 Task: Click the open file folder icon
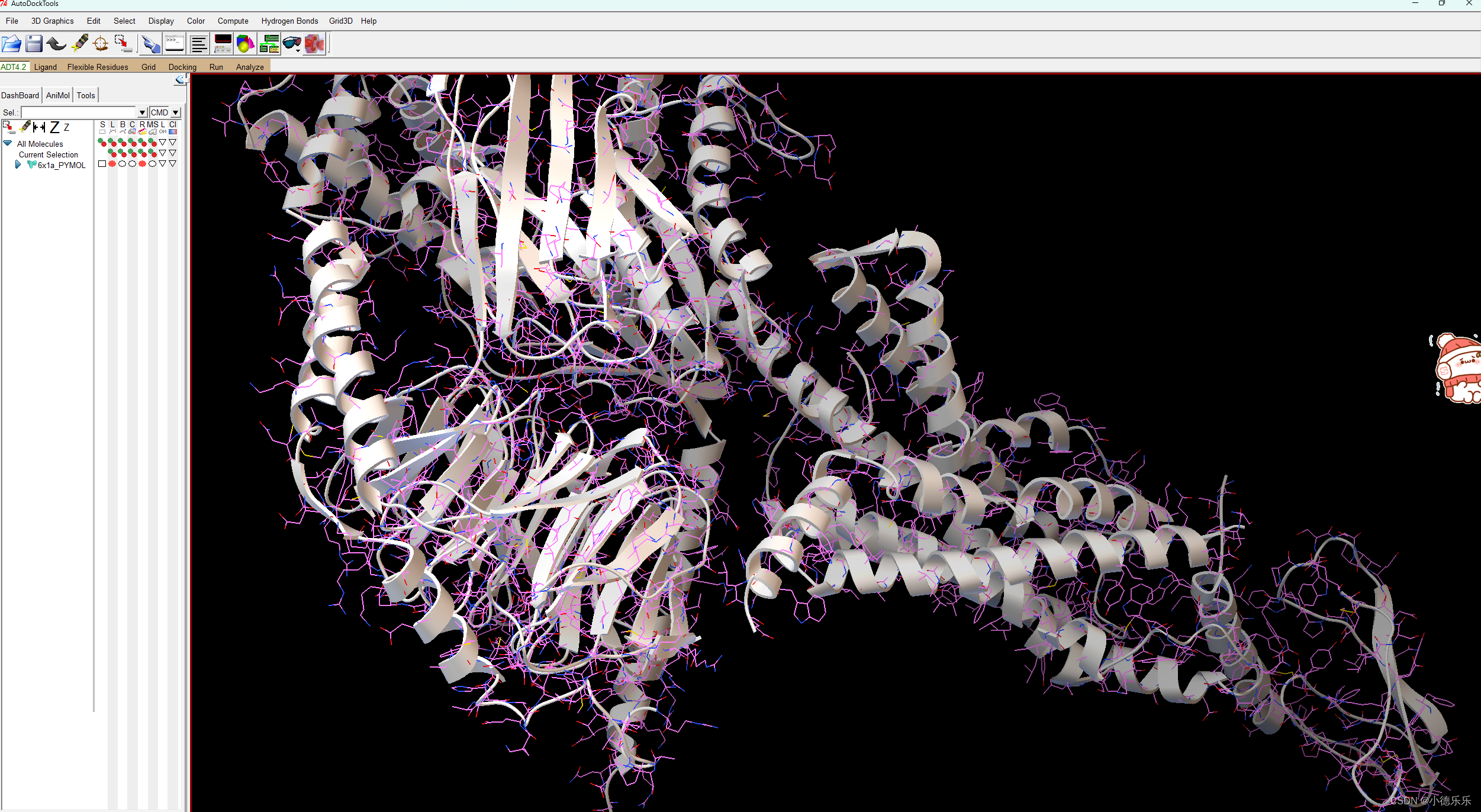(11, 44)
